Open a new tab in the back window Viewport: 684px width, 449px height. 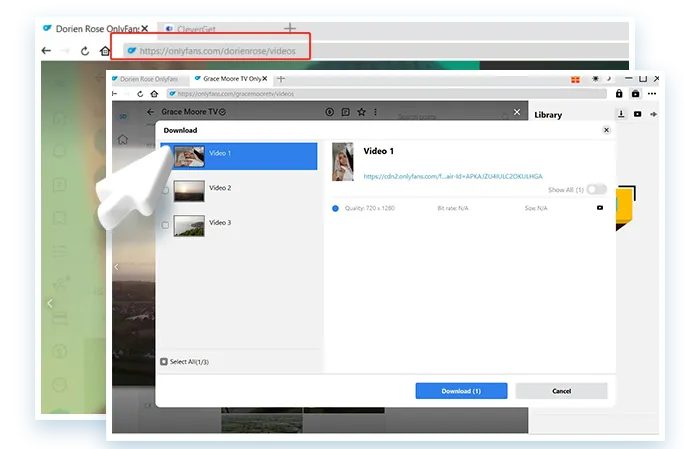tap(290, 29)
